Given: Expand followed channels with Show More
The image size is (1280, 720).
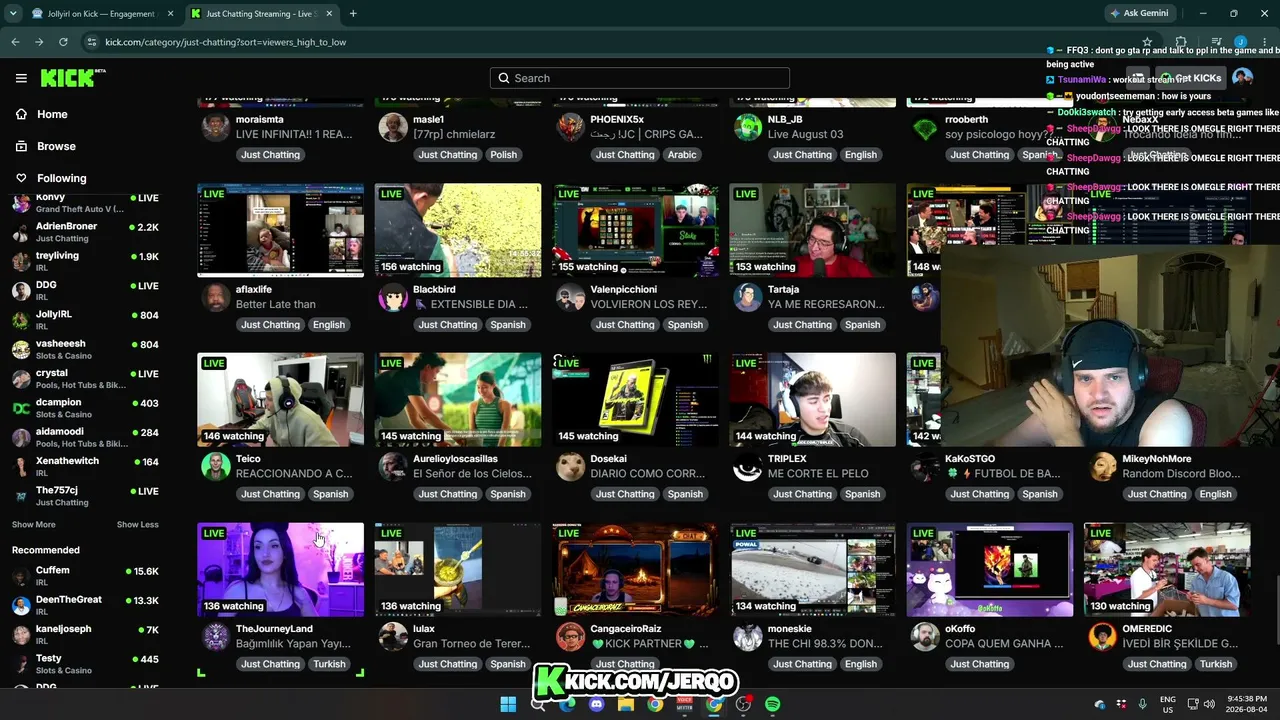Looking at the screenshot, I should coord(34,525).
